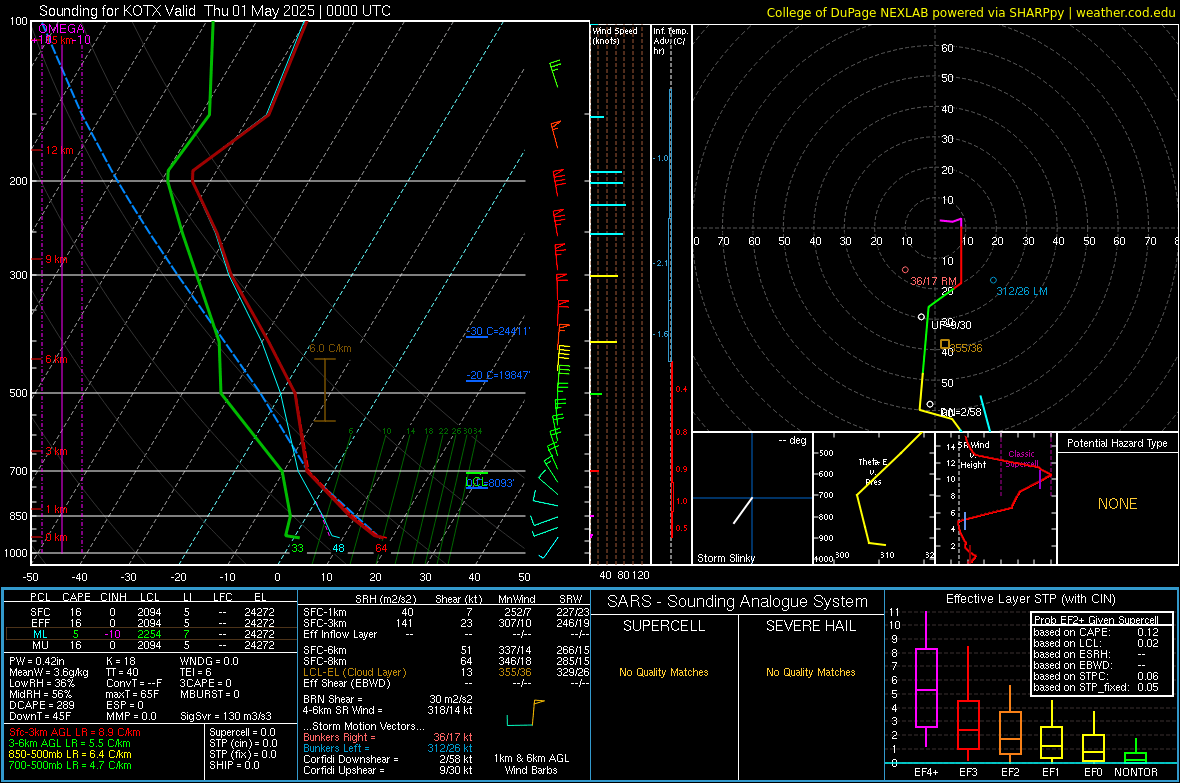Click the 'DownT = 45F' value

point(40,716)
